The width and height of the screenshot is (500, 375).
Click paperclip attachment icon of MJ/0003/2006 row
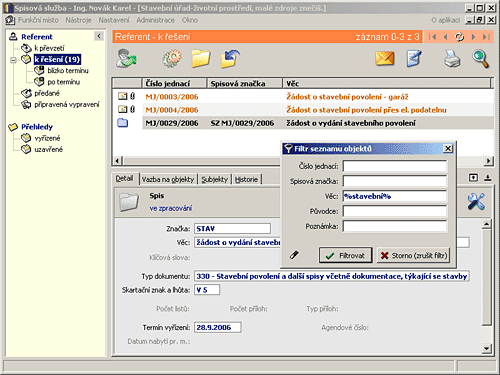(132, 96)
